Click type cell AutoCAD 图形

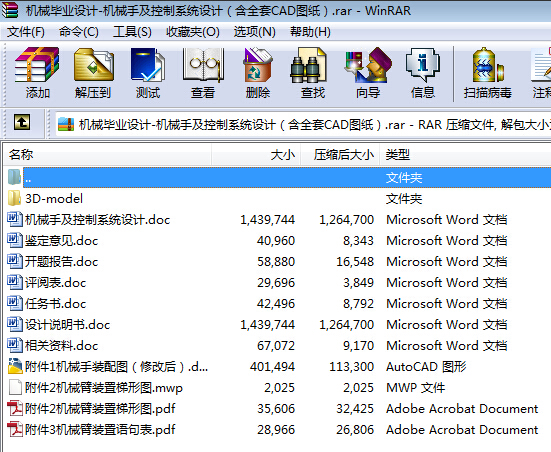426,367
